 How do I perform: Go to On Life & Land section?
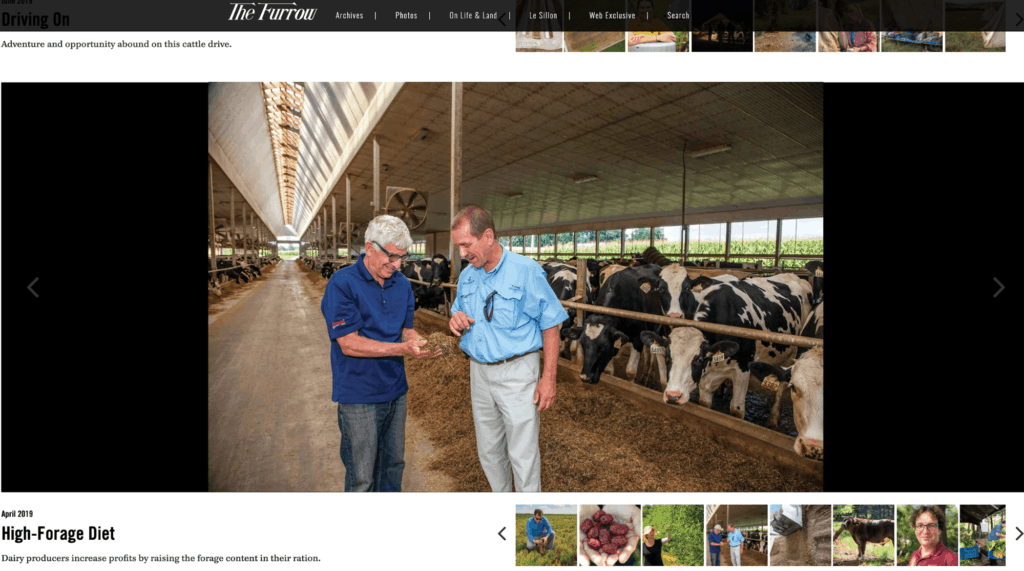[x=473, y=15]
